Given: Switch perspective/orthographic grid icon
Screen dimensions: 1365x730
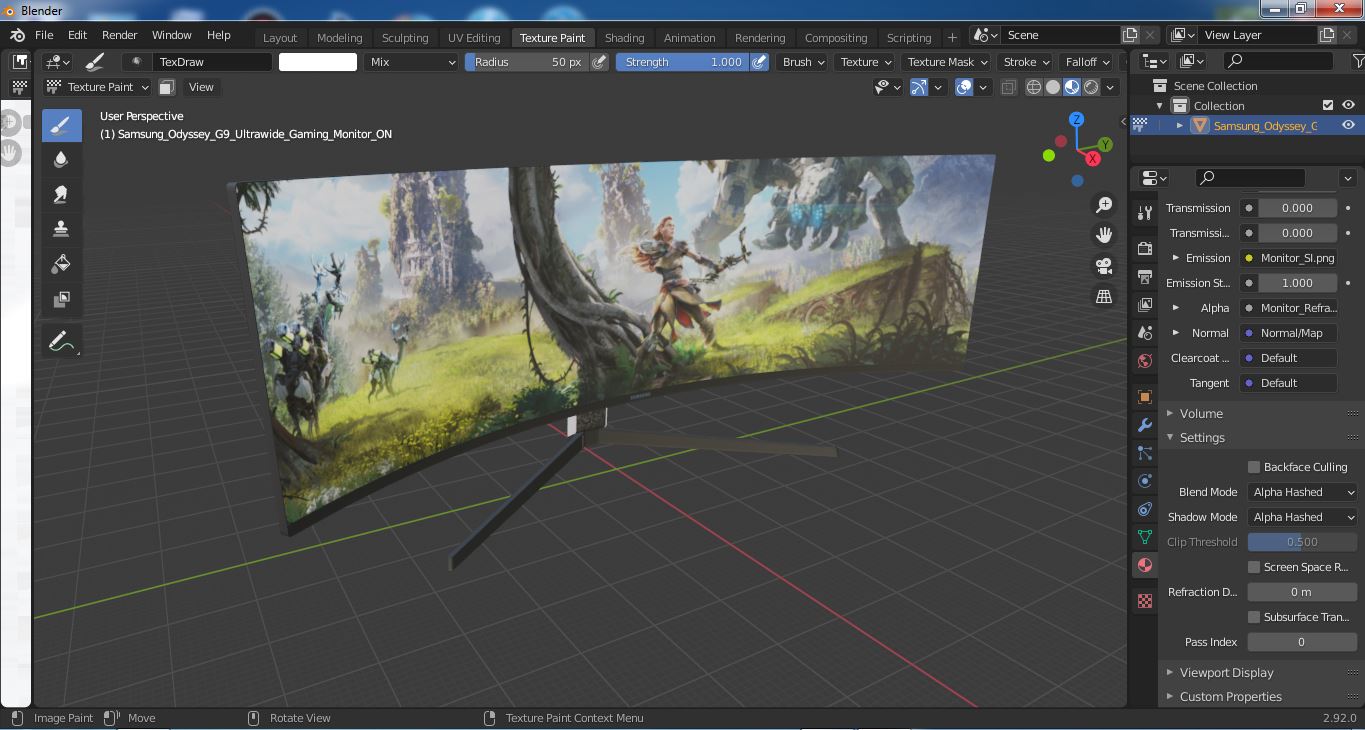Looking at the screenshot, I should coord(1104,297).
